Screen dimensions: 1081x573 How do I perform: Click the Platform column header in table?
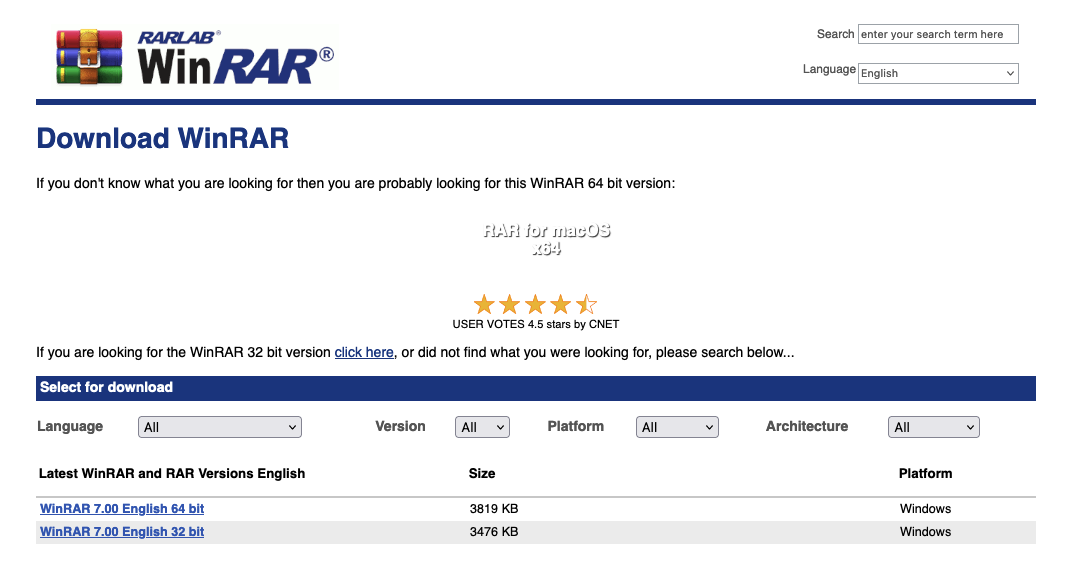pos(925,474)
